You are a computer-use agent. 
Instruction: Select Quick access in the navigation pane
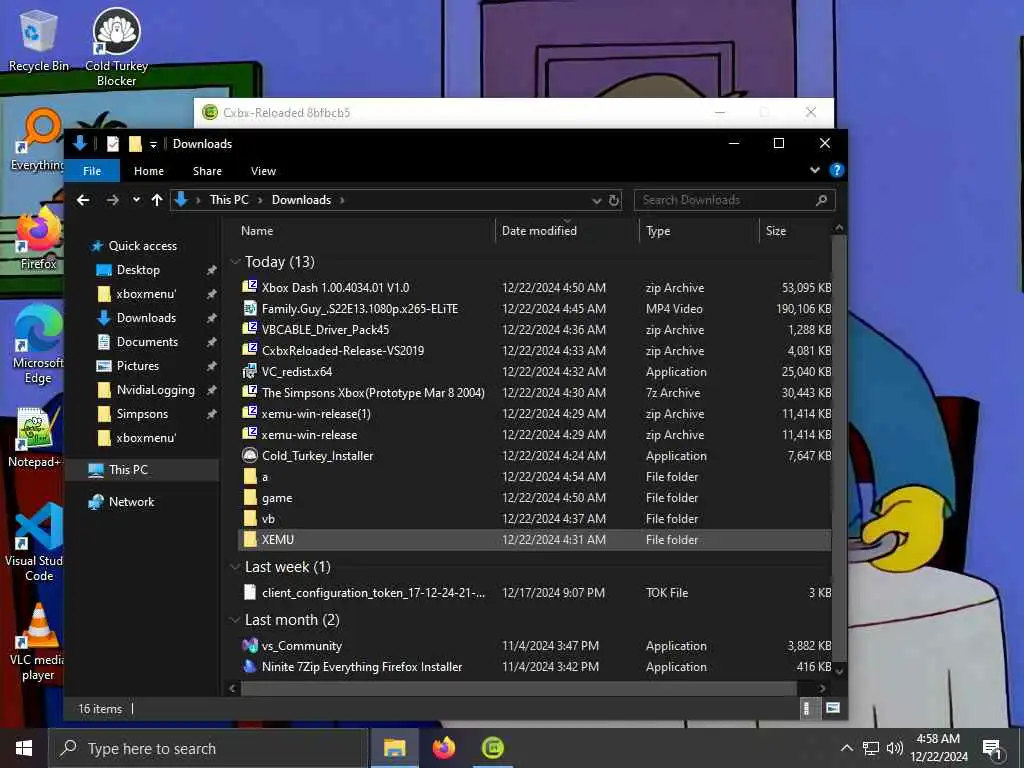(142, 246)
